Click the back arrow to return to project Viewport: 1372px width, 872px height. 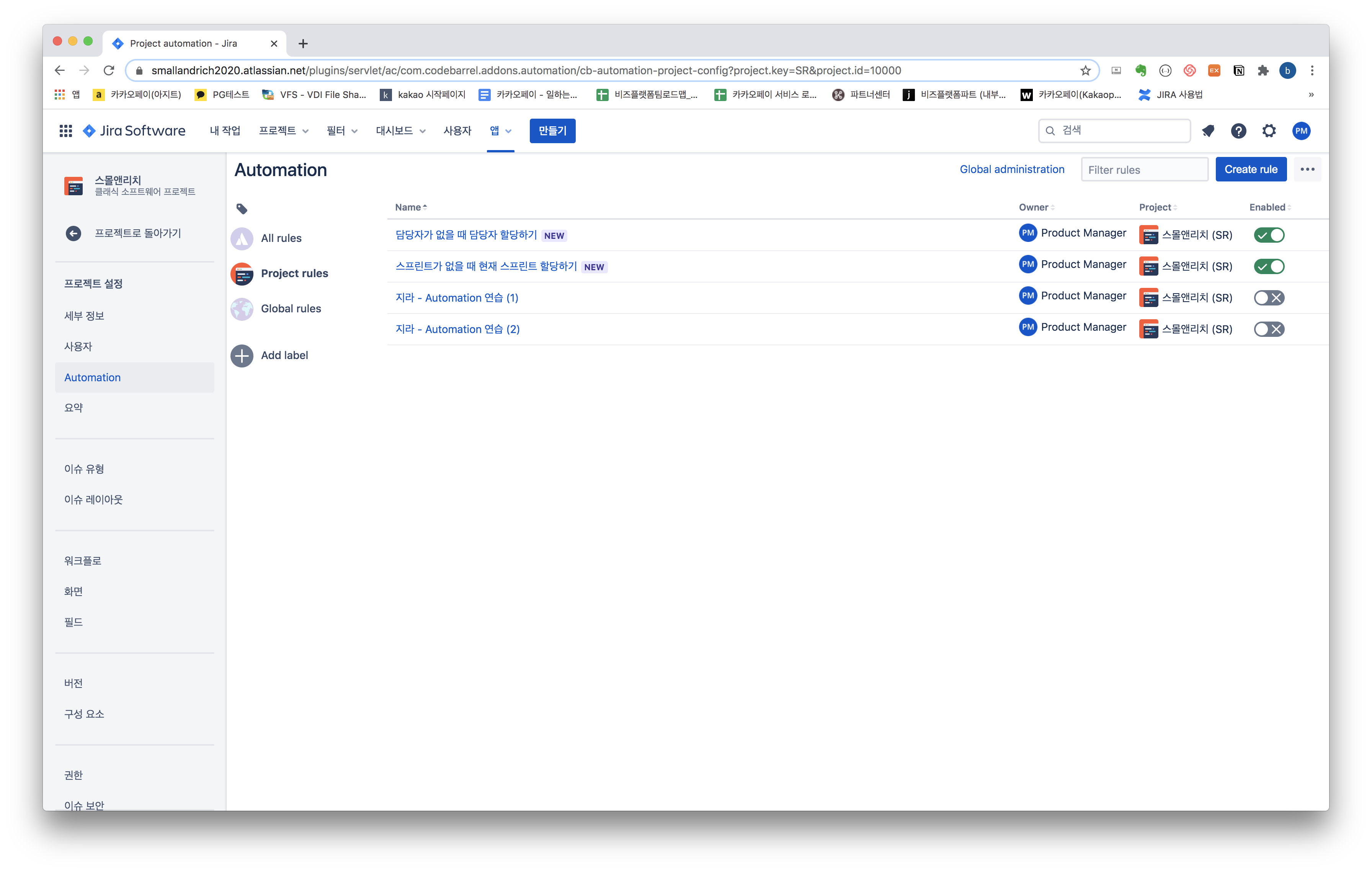coord(73,234)
